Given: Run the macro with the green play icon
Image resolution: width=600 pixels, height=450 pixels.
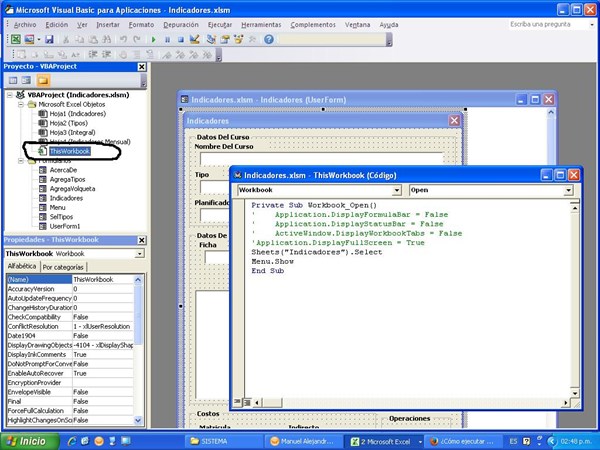Looking at the screenshot, I should (x=153, y=39).
